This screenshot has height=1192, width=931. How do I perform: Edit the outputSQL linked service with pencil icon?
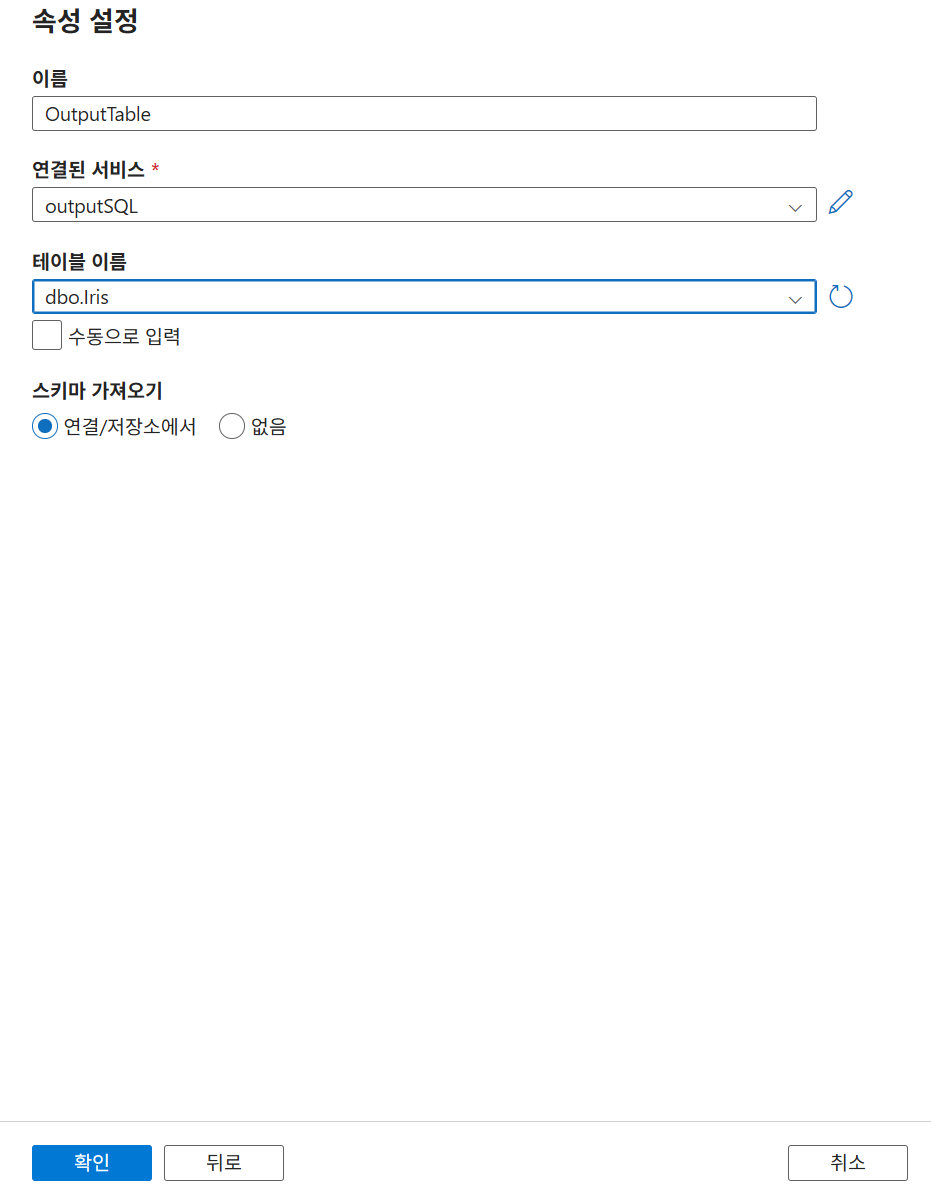(x=841, y=203)
